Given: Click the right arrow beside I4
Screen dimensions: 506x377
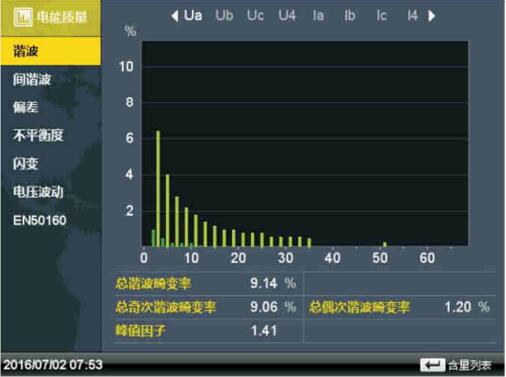Looking at the screenshot, I should 432,16.
